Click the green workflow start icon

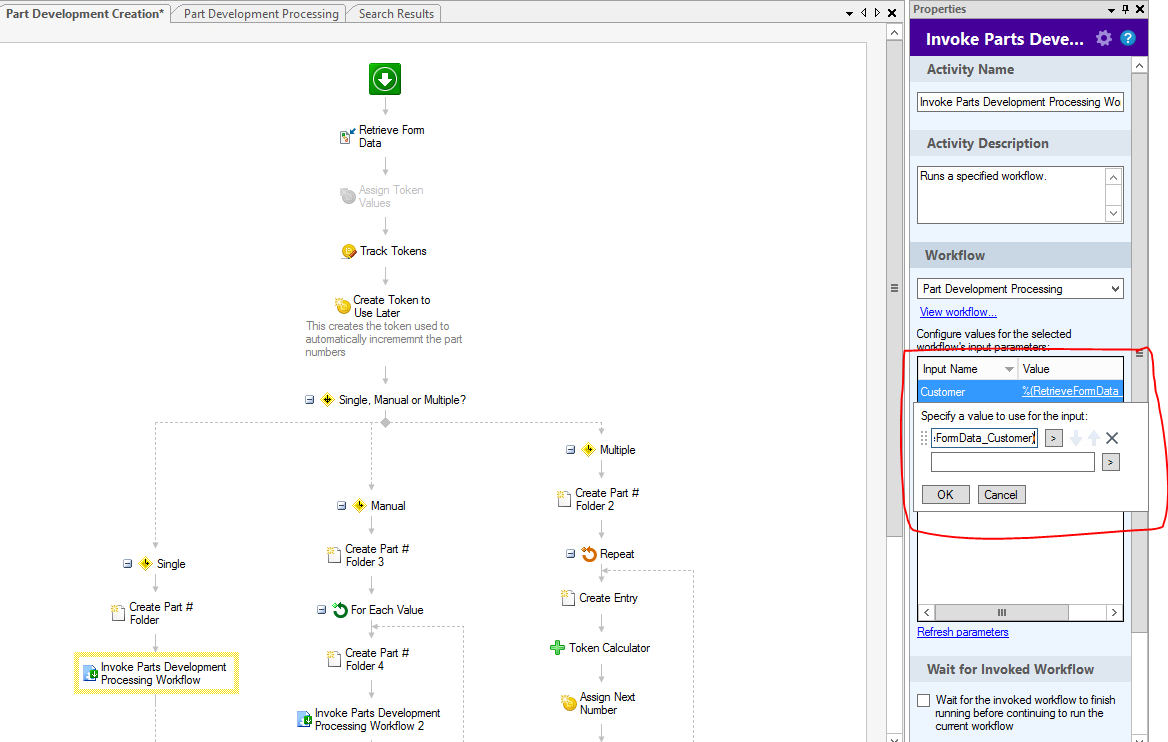pos(385,79)
